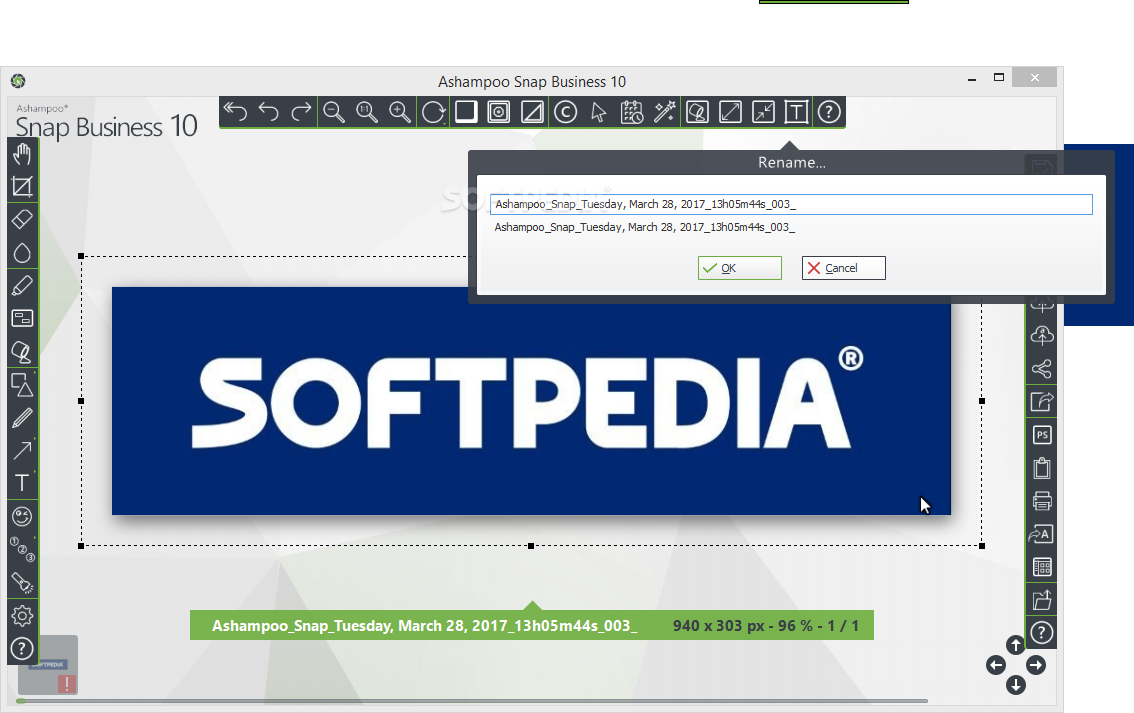Select the arrow drawing tool
1134x713 pixels.
click(x=22, y=451)
